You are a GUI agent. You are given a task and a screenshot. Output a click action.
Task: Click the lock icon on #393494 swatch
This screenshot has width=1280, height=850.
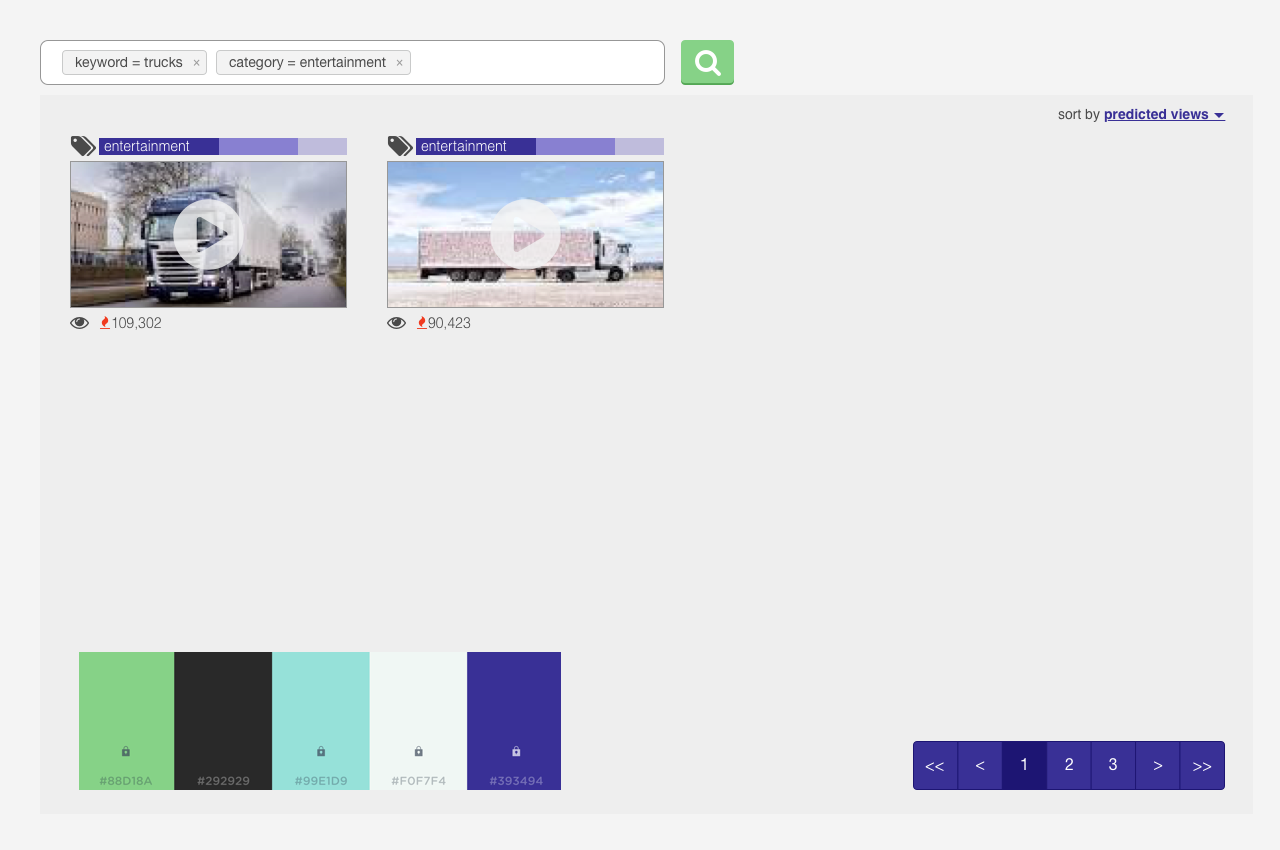516,751
